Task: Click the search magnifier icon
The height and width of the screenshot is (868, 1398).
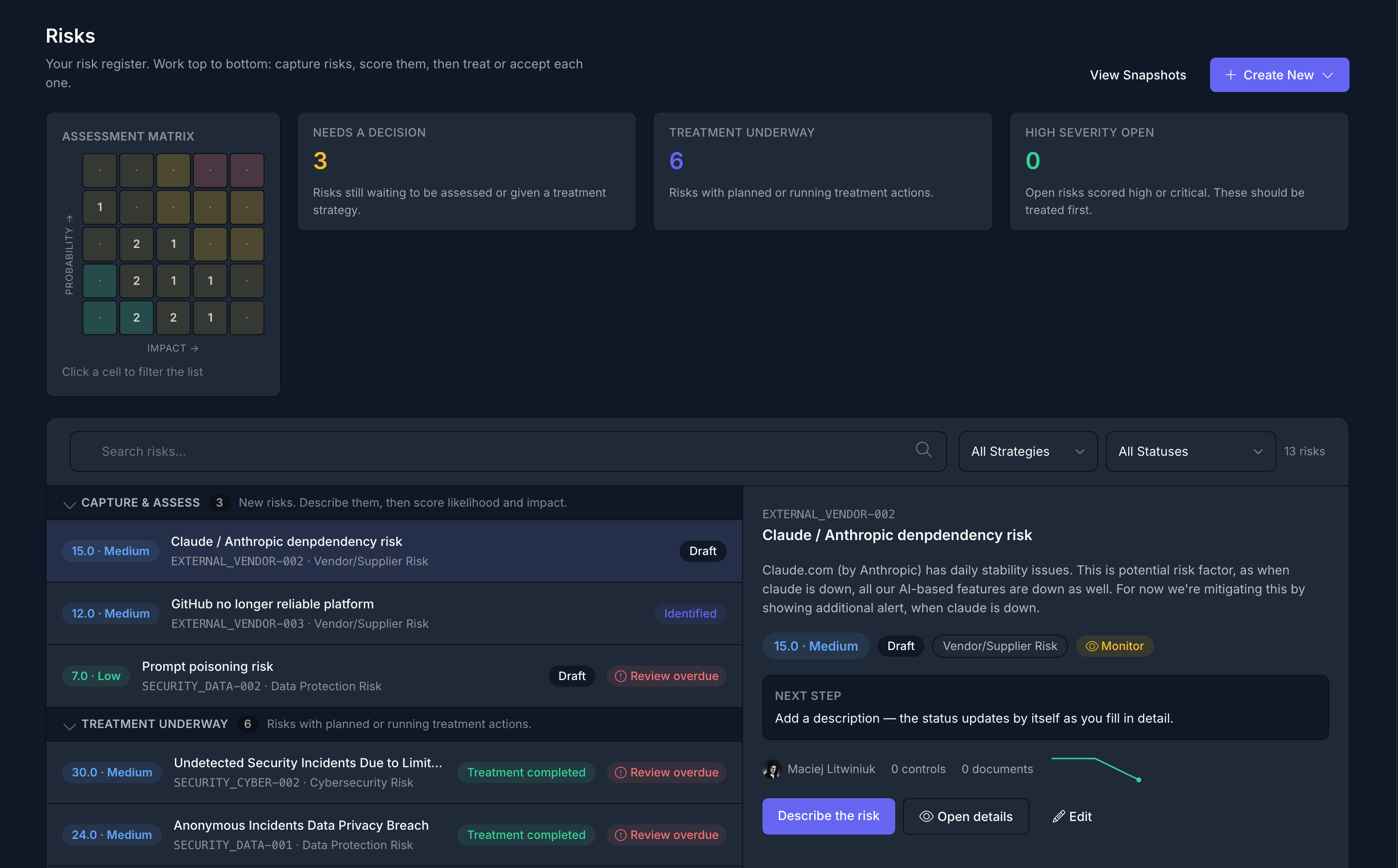Action: coord(923,450)
